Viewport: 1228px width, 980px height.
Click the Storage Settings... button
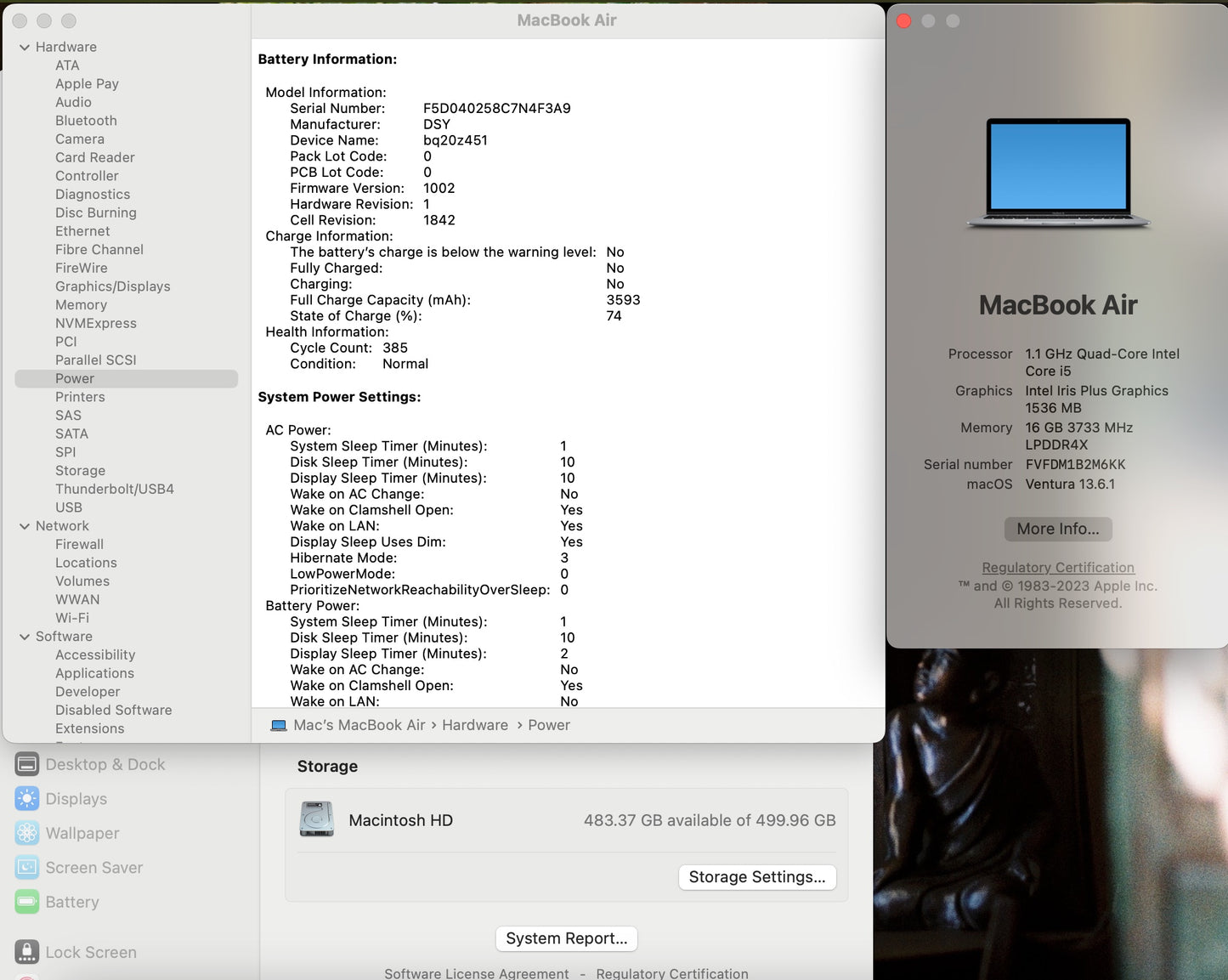click(x=757, y=877)
